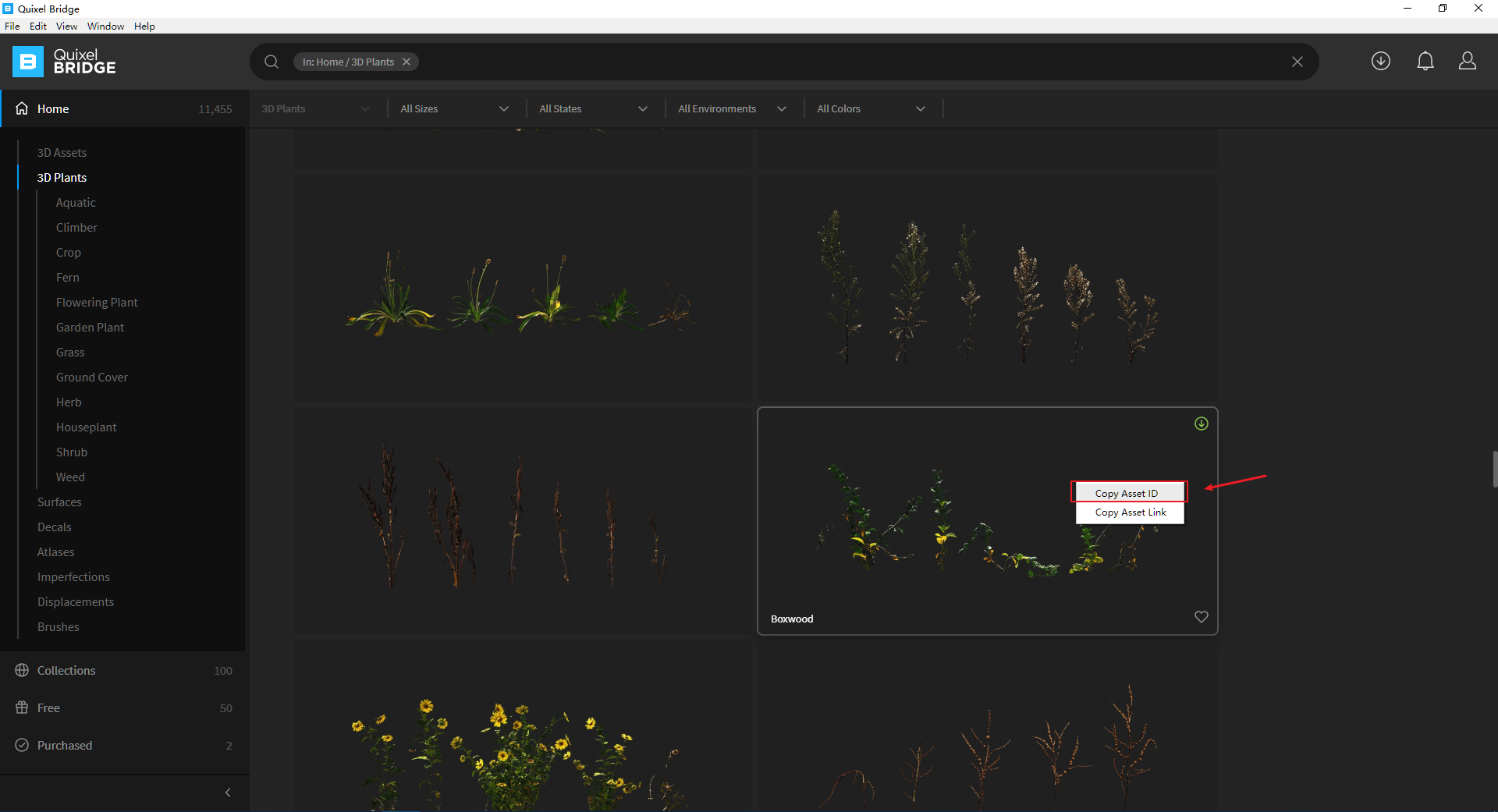
Task: Open Free assets section
Action: (125, 707)
